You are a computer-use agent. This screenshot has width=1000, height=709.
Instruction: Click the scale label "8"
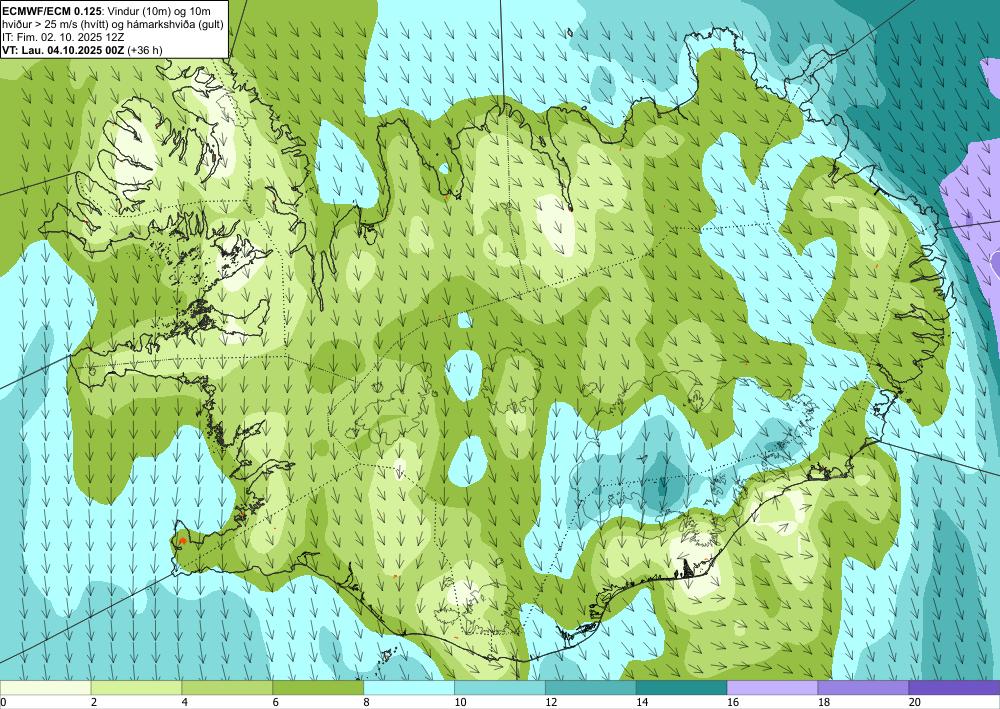pyautogui.click(x=366, y=702)
